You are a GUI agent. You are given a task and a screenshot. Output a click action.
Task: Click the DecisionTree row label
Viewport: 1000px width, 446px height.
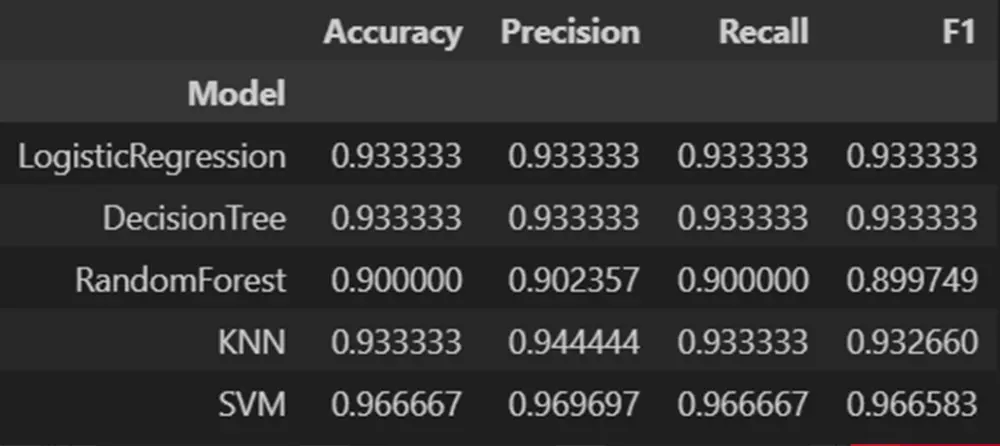194,218
